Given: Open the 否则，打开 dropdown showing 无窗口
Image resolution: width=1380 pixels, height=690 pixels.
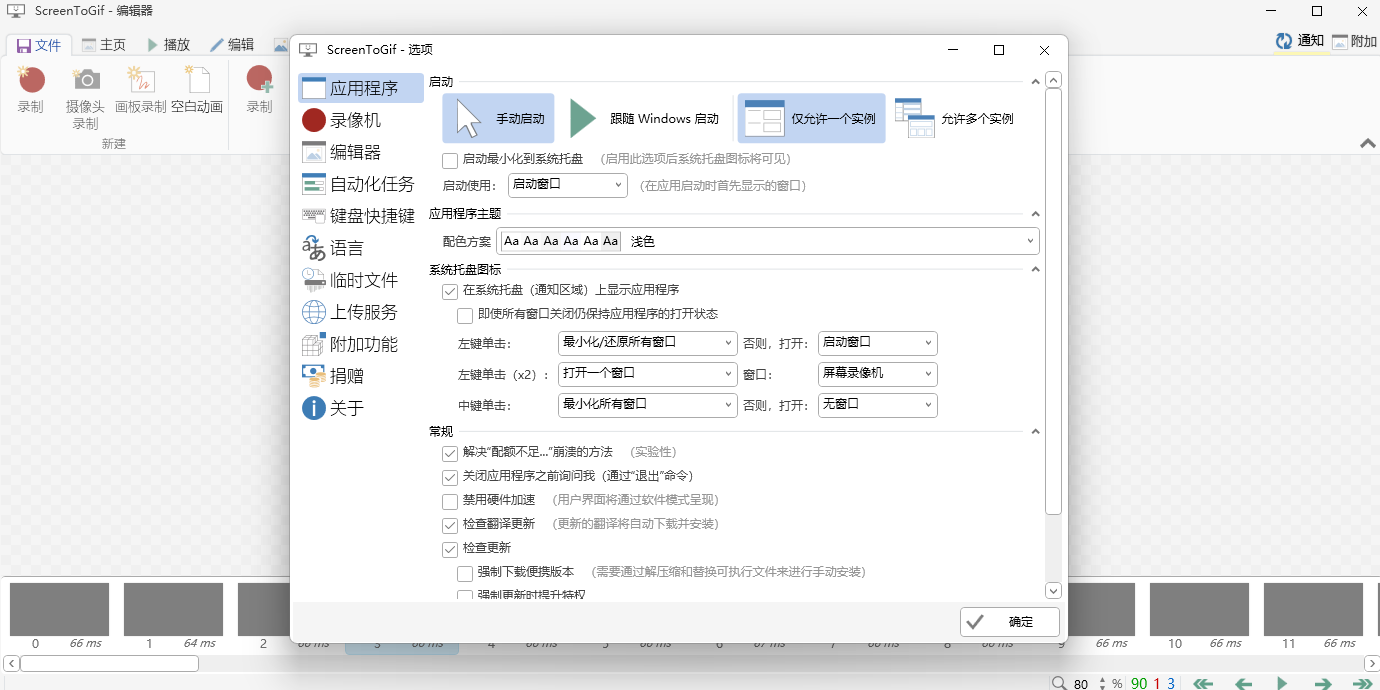Looking at the screenshot, I should pyautogui.click(x=878, y=405).
